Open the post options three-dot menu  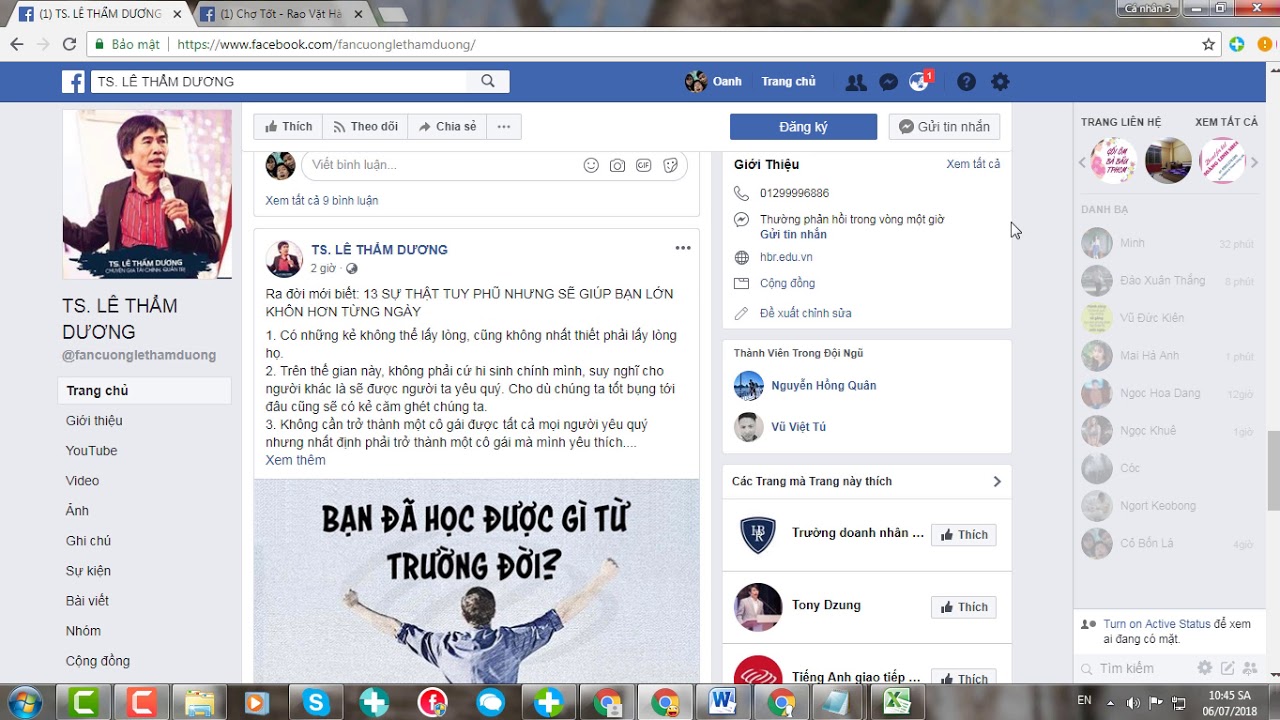tap(682, 248)
